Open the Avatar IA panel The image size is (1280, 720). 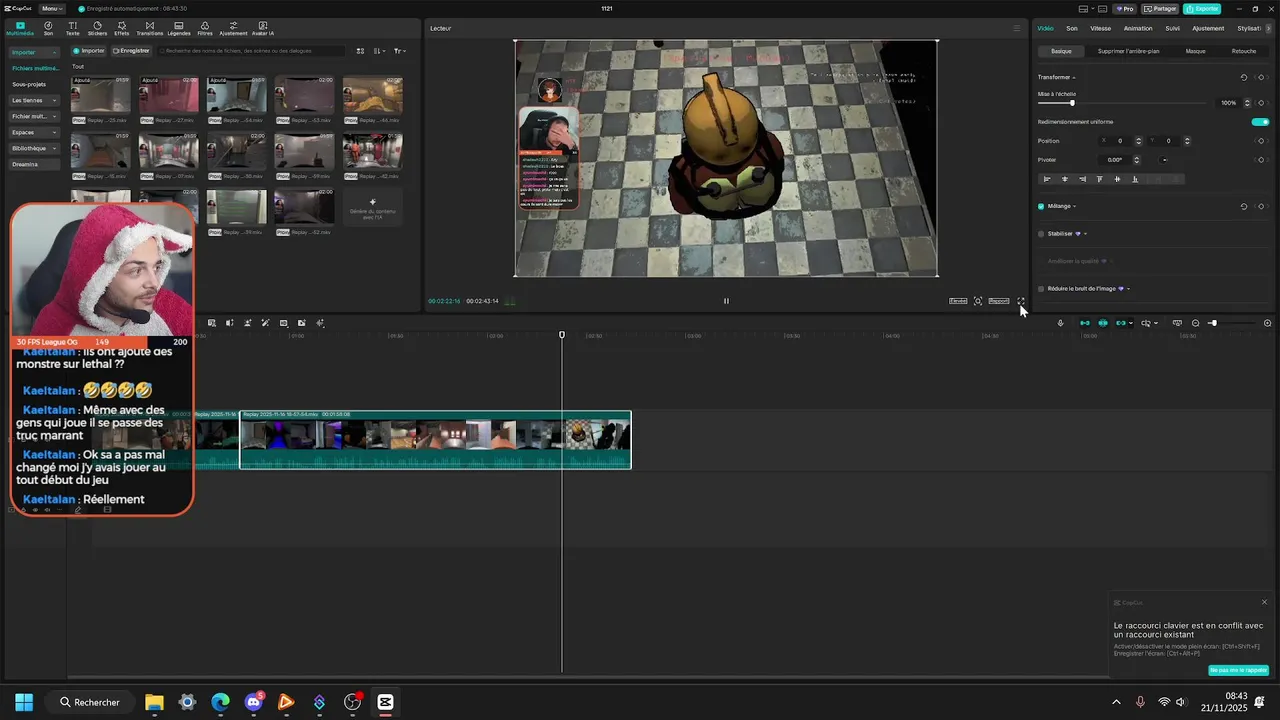coord(263,28)
